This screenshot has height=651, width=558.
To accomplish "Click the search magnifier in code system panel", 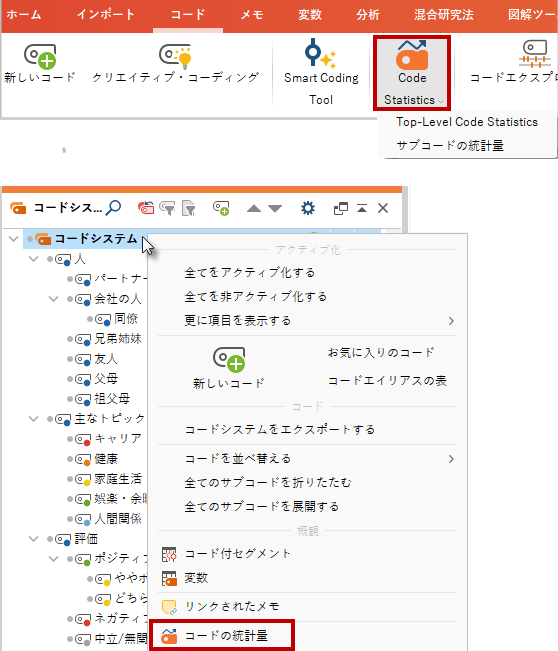I will click(113, 208).
